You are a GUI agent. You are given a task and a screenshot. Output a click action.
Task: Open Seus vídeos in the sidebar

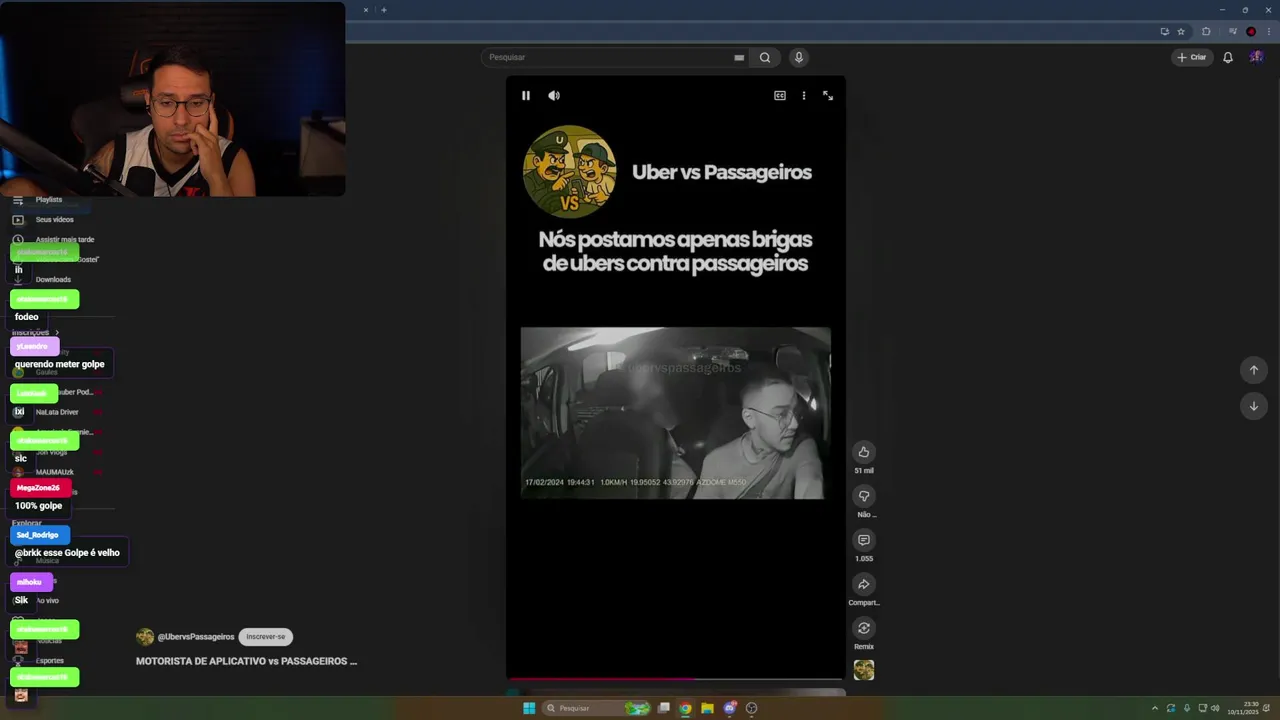54,219
